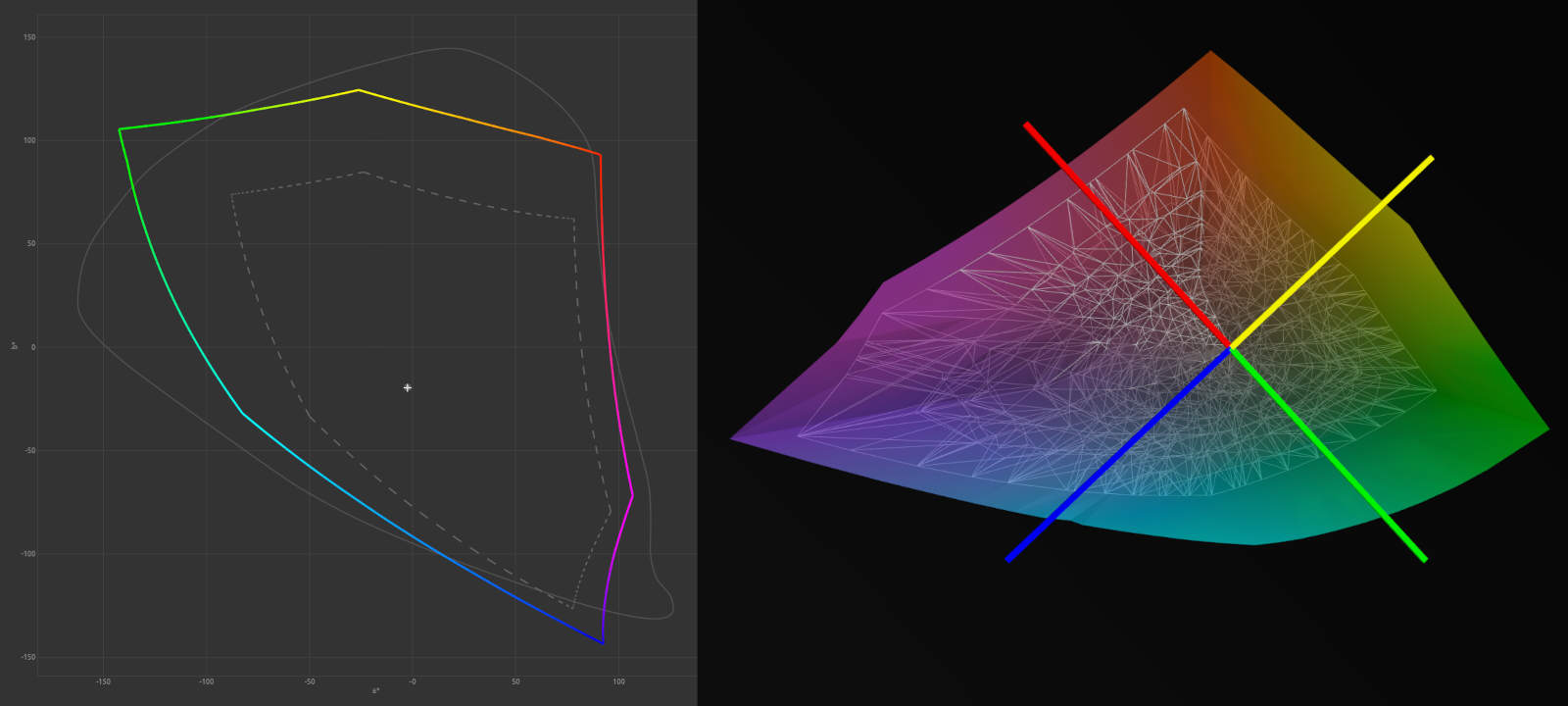Click the outer end of the green 3D axis
The image size is (1568, 706).
point(1425,560)
